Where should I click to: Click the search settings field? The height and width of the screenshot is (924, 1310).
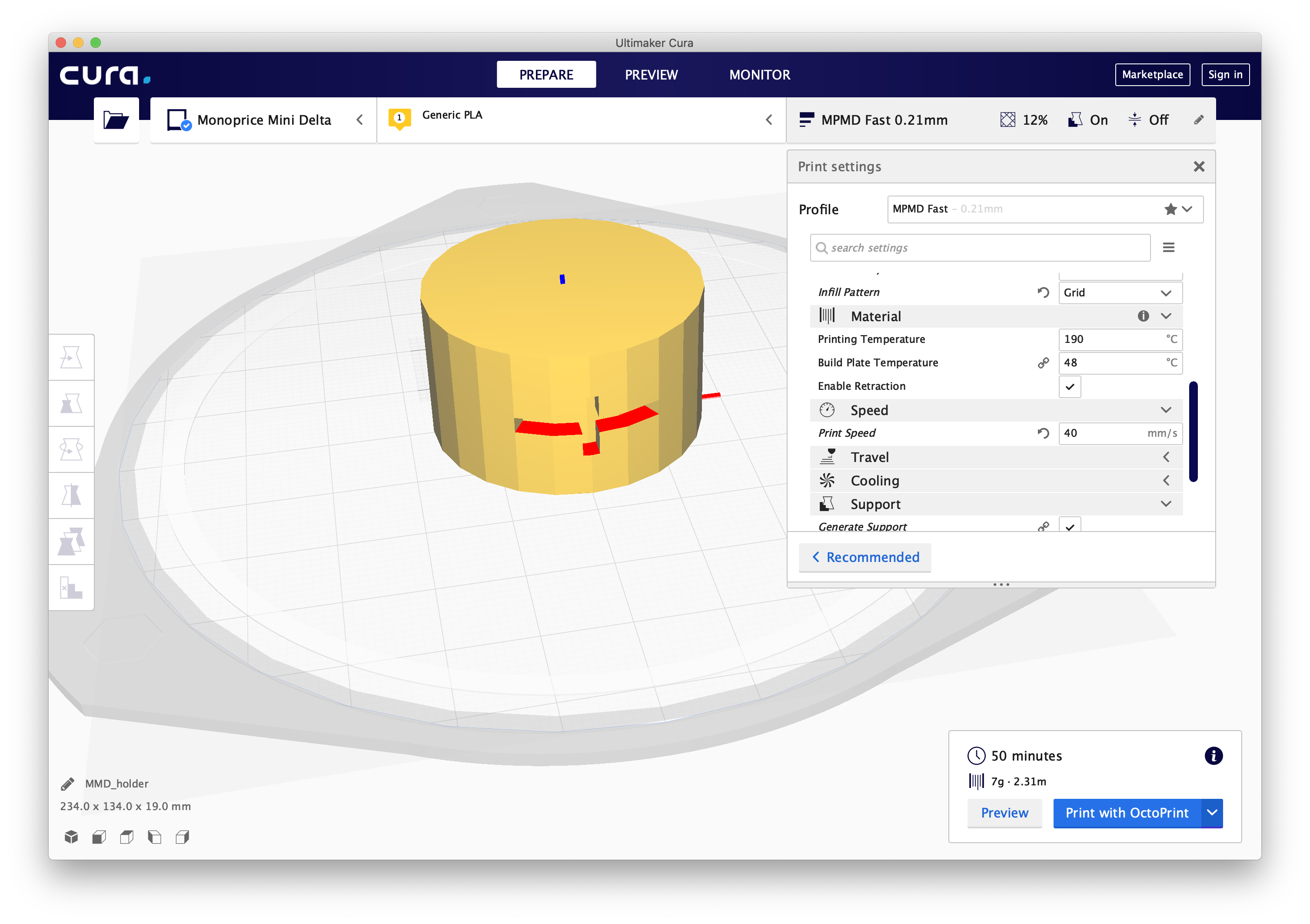(980, 248)
